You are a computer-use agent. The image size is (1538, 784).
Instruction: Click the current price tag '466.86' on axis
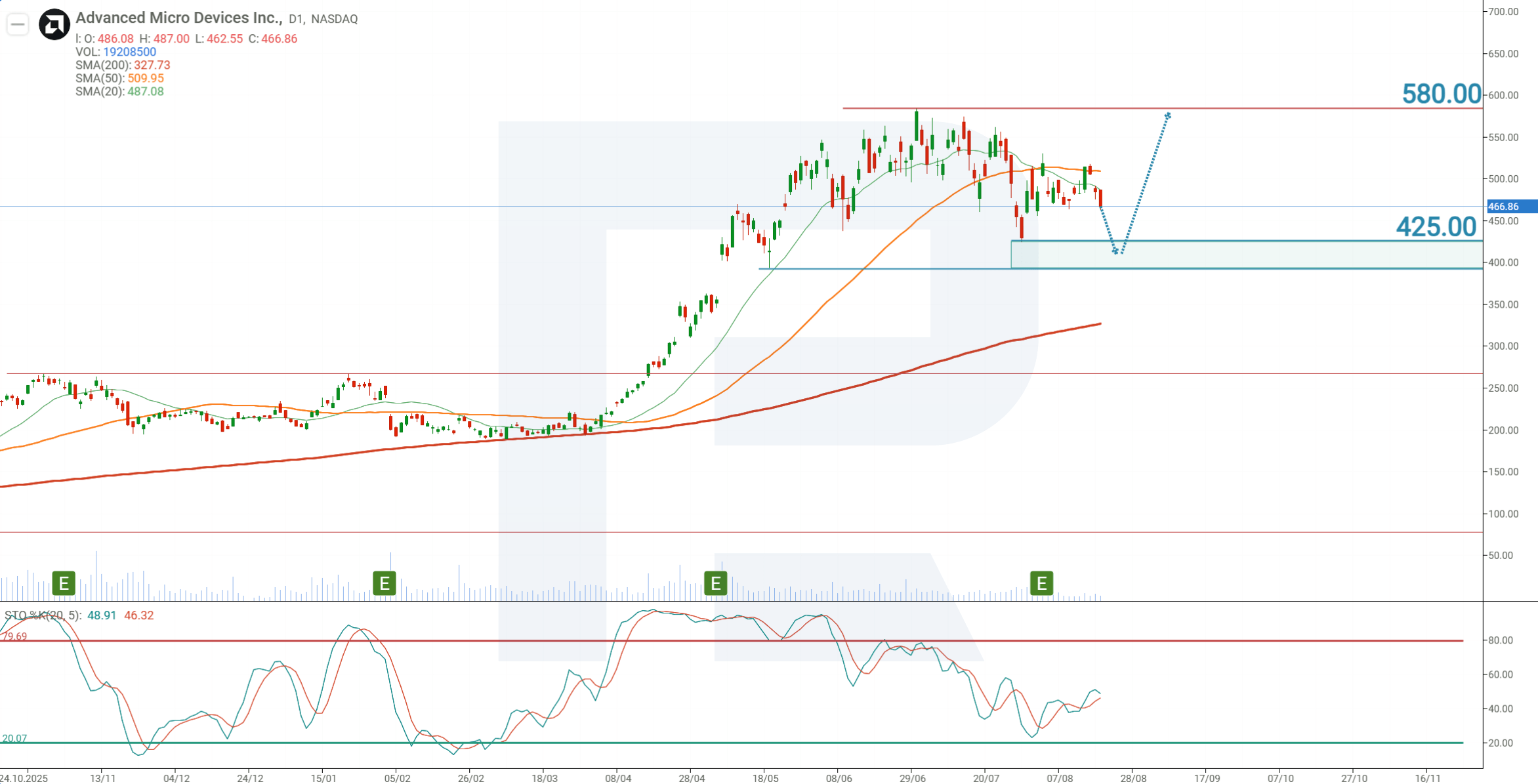point(1511,207)
